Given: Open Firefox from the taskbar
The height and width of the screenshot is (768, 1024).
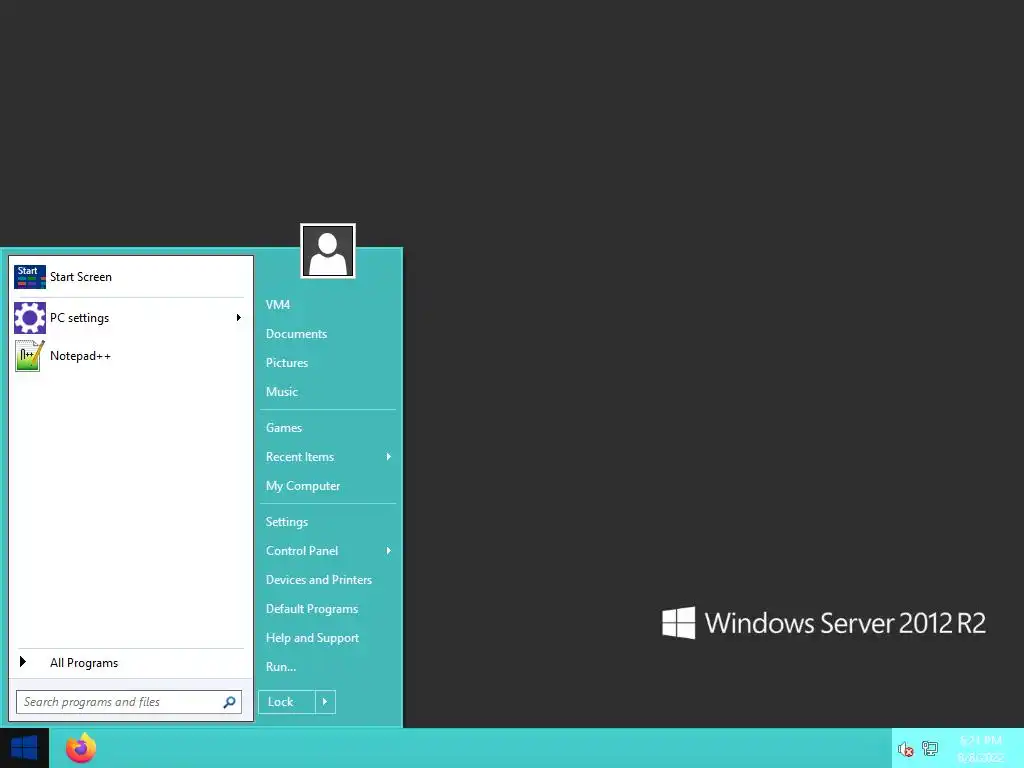Looking at the screenshot, I should pos(81,748).
